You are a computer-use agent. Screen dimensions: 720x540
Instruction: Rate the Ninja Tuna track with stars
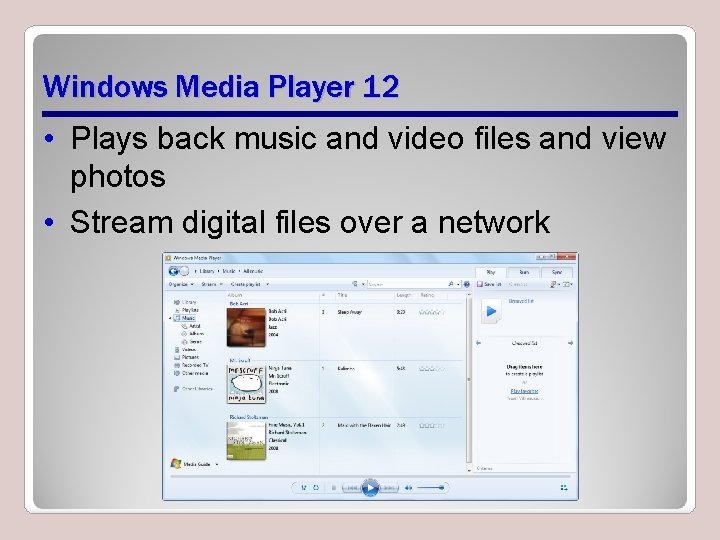[432, 369]
